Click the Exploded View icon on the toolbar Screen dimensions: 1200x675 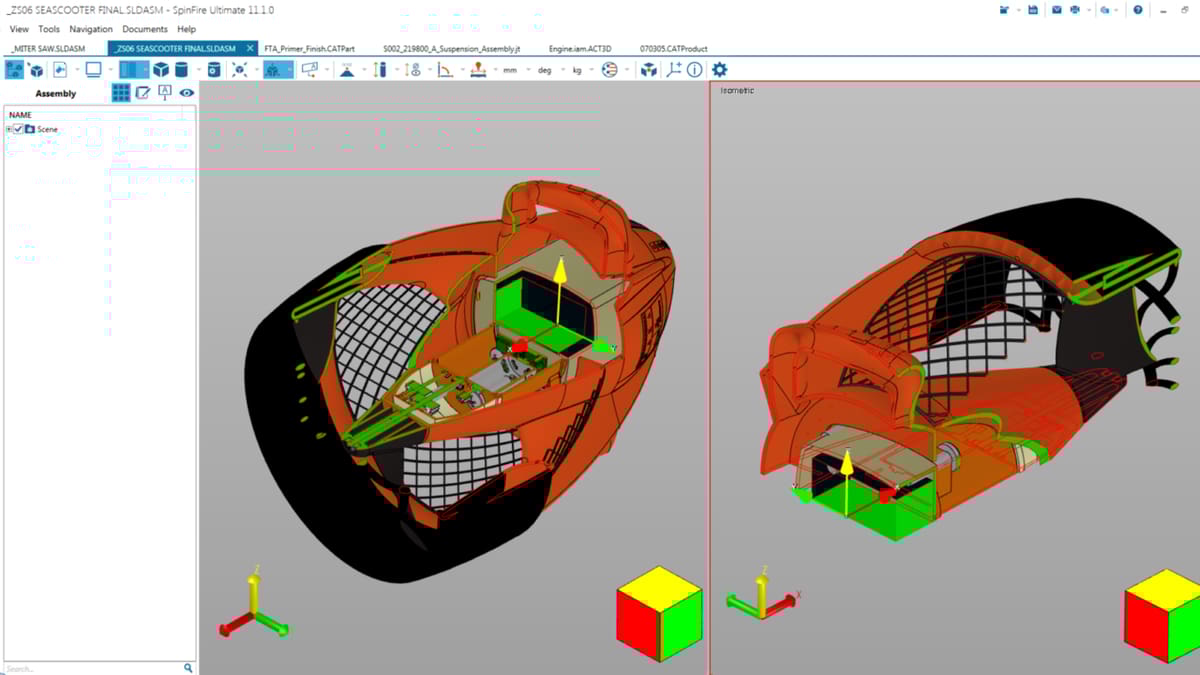click(x=648, y=70)
